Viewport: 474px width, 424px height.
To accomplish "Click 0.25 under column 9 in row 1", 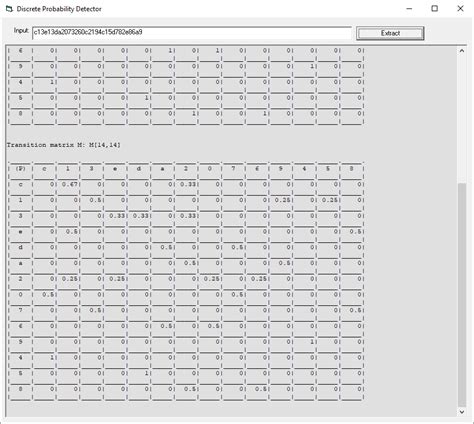I will [x=283, y=200].
